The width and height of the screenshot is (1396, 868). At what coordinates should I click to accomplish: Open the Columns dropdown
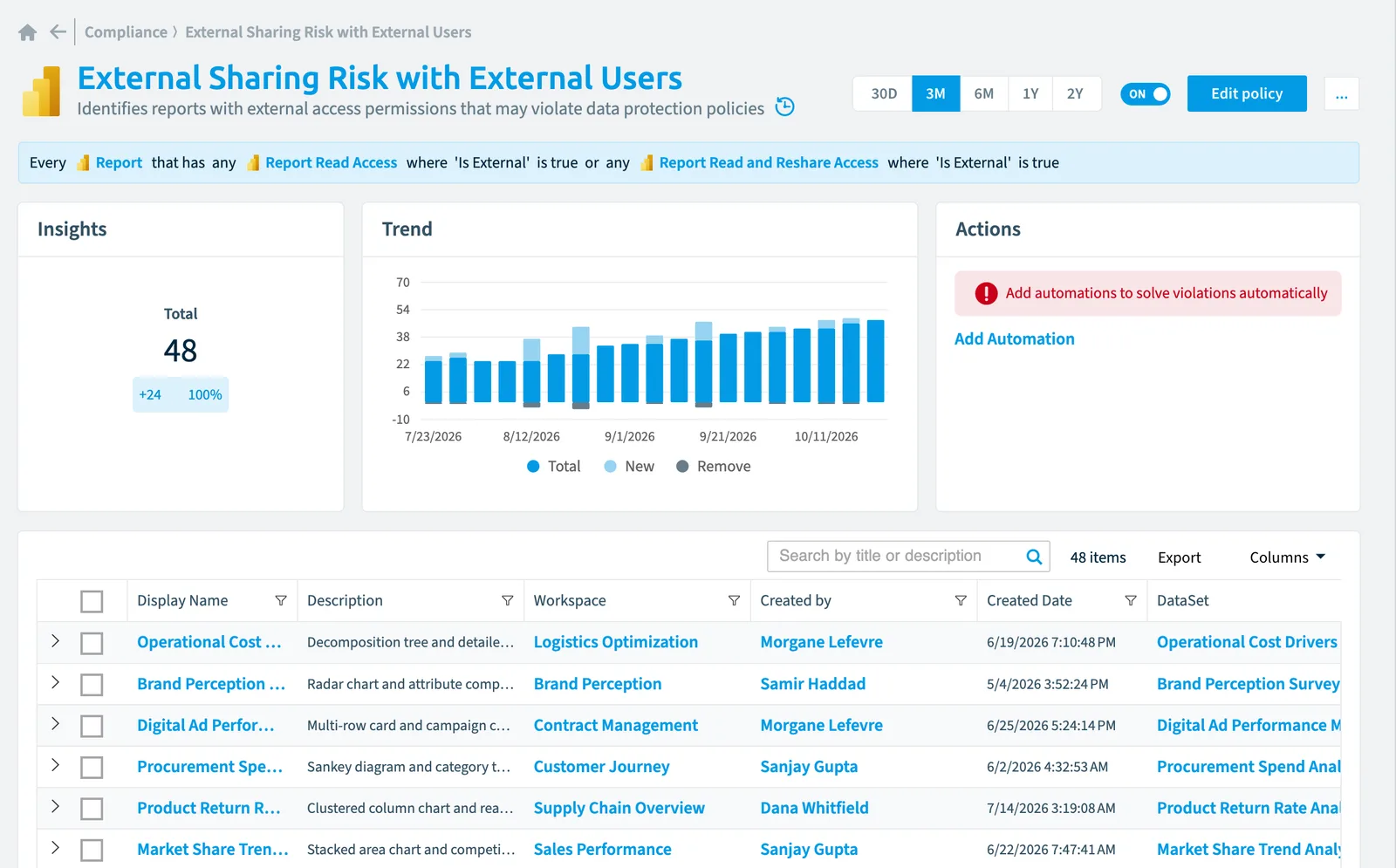tap(1287, 557)
